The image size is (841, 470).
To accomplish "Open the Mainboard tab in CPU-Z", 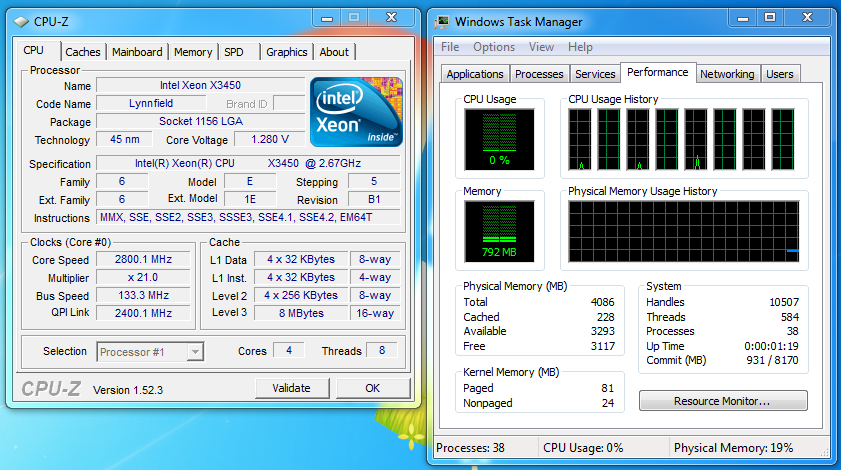I will [x=137, y=52].
